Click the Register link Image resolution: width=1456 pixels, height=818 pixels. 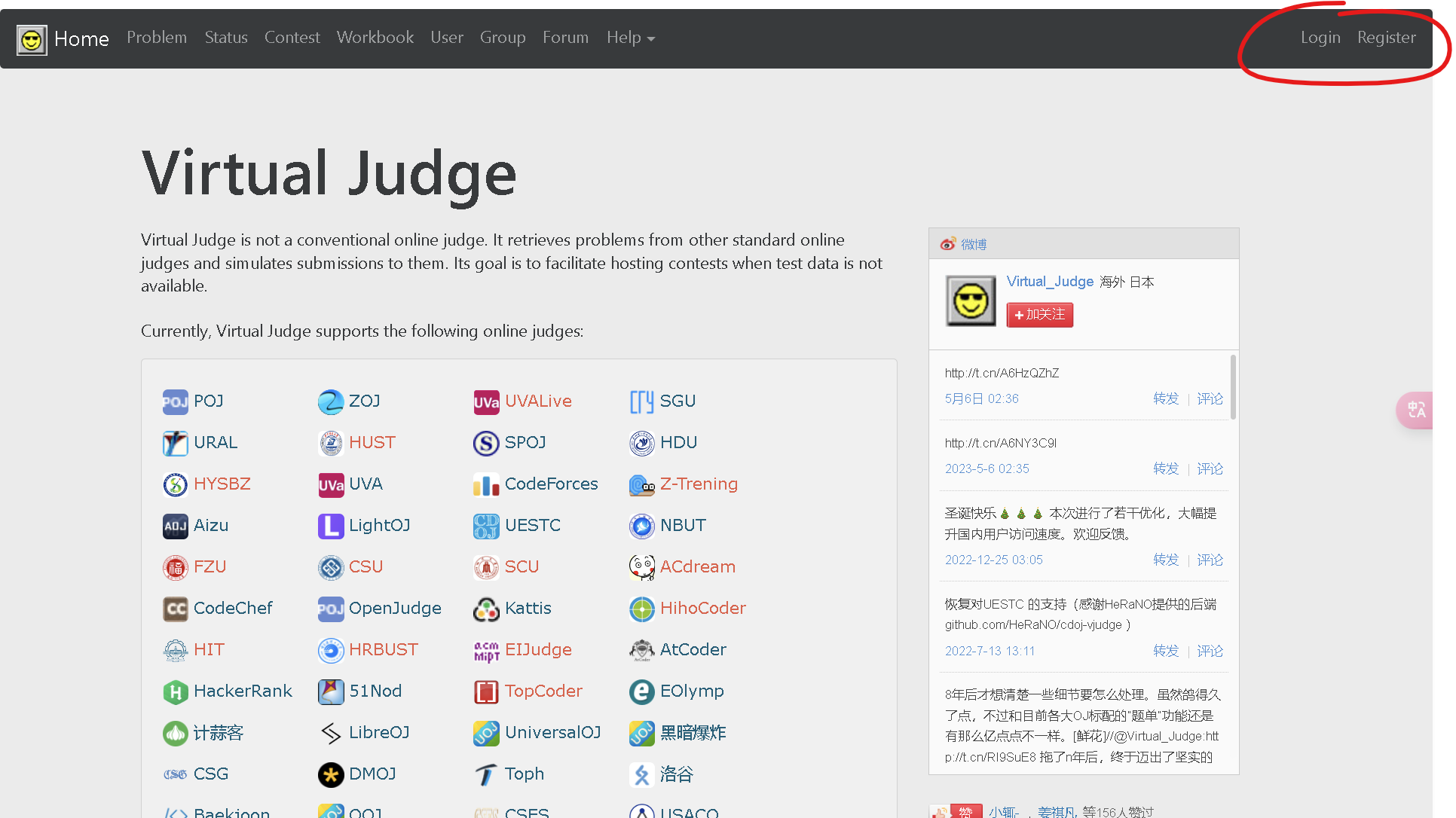point(1386,38)
